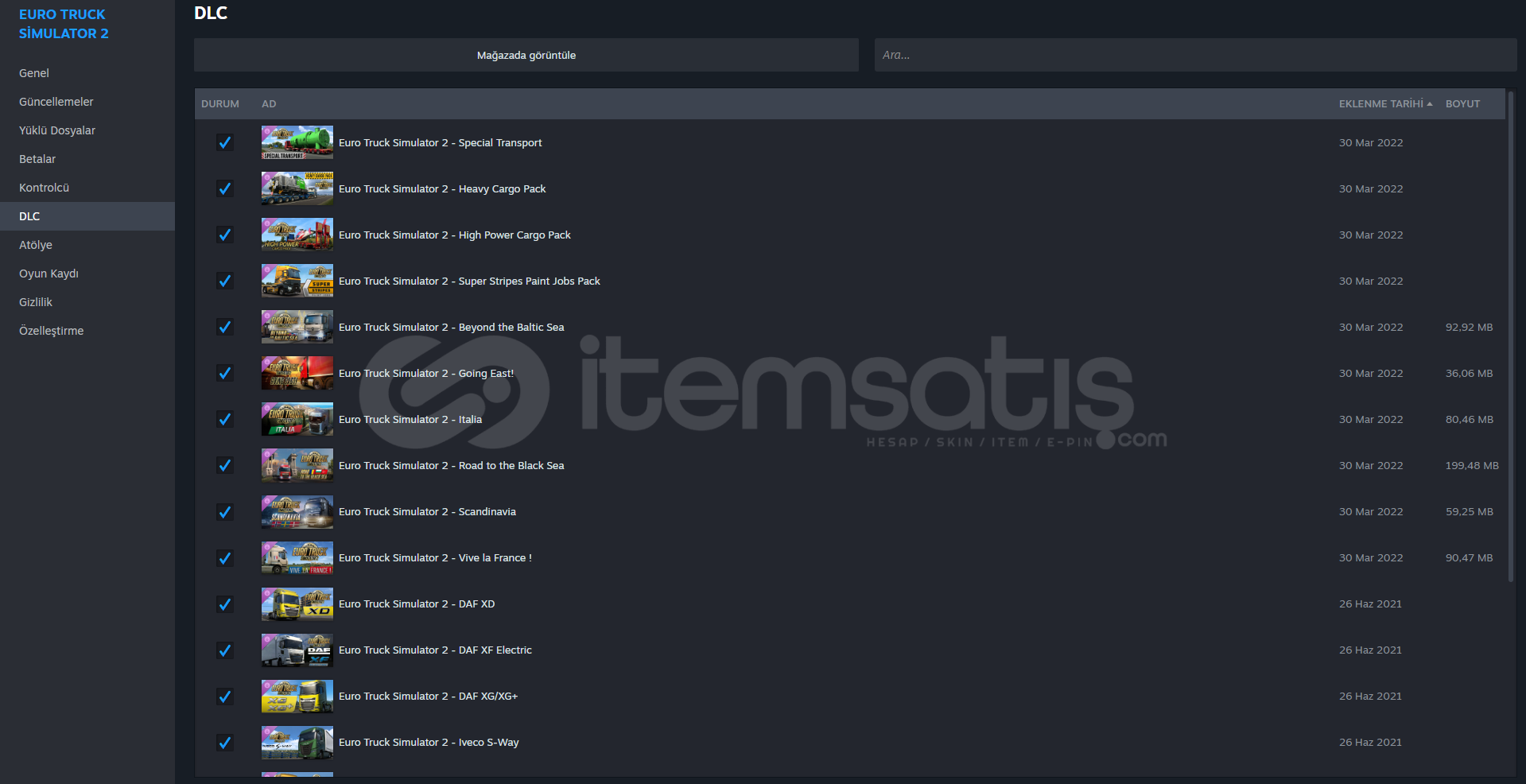
Task: Click the DLC list vertical scrollbar
Action: click(x=1511, y=338)
